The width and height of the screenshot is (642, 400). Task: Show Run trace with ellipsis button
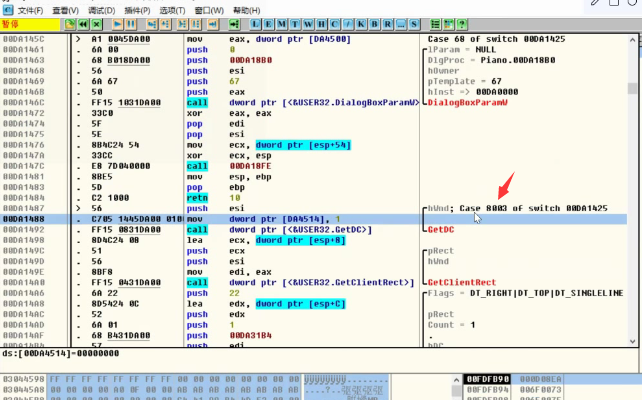tap(401, 25)
